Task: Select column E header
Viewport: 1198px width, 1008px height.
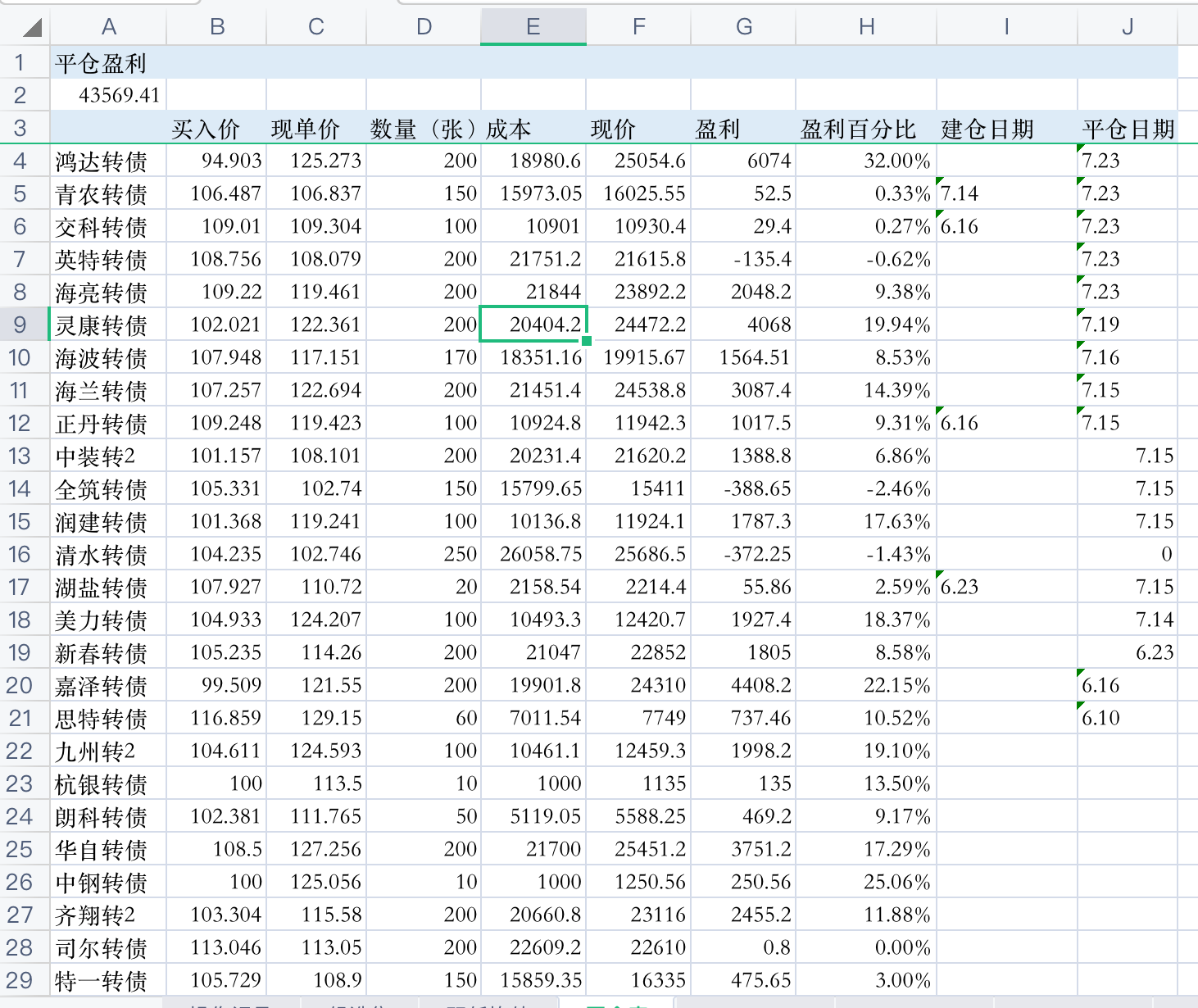Action: point(533,27)
